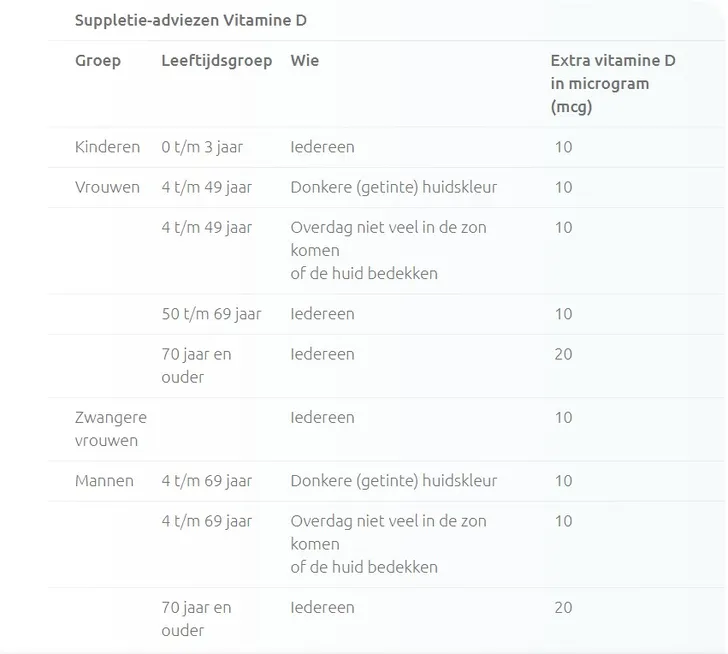Click "Iedereen" in the Kinderen row
The width and height of the screenshot is (728, 654).
322,147
